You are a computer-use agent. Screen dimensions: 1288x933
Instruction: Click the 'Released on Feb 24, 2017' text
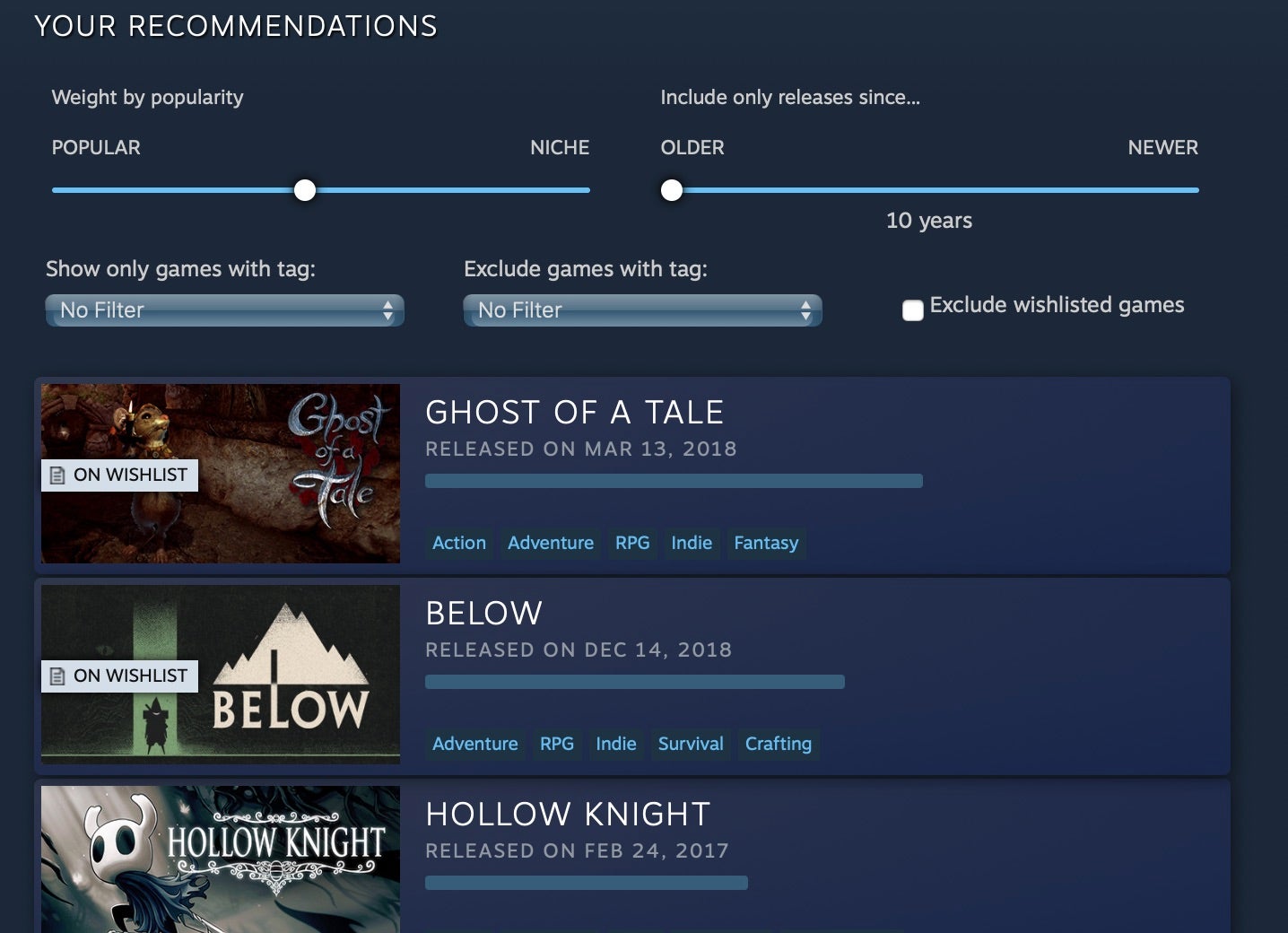tap(578, 850)
